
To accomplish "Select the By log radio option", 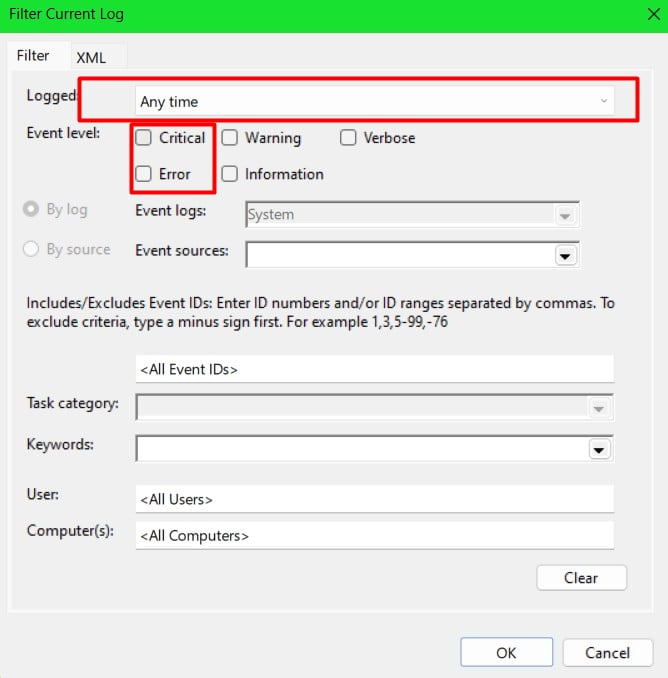I will click(x=31, y=209).
